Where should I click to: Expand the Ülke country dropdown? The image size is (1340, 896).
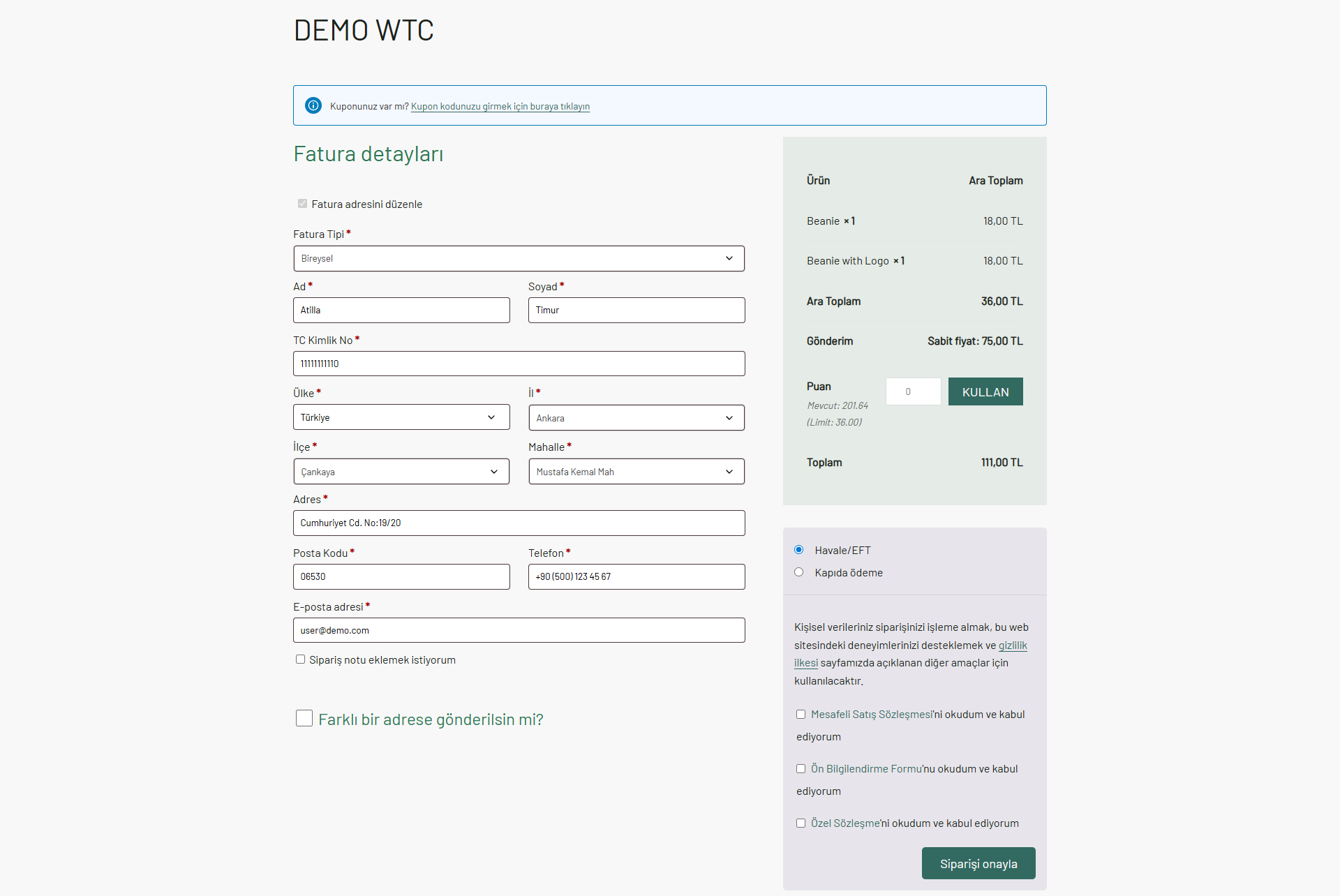point(401,417)
